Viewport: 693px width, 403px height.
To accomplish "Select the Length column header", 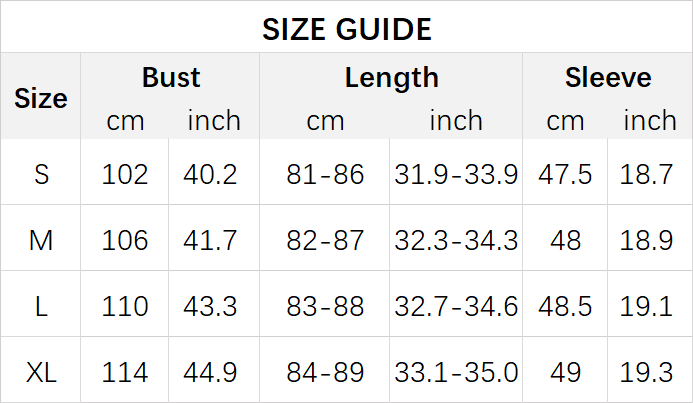I will [391, 78].
